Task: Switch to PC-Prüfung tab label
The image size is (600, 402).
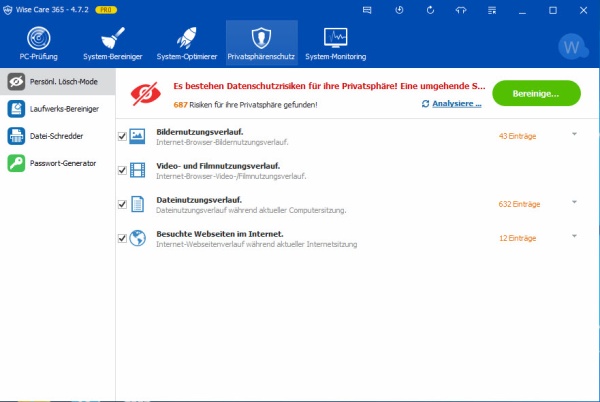Action: click(39, 57)
